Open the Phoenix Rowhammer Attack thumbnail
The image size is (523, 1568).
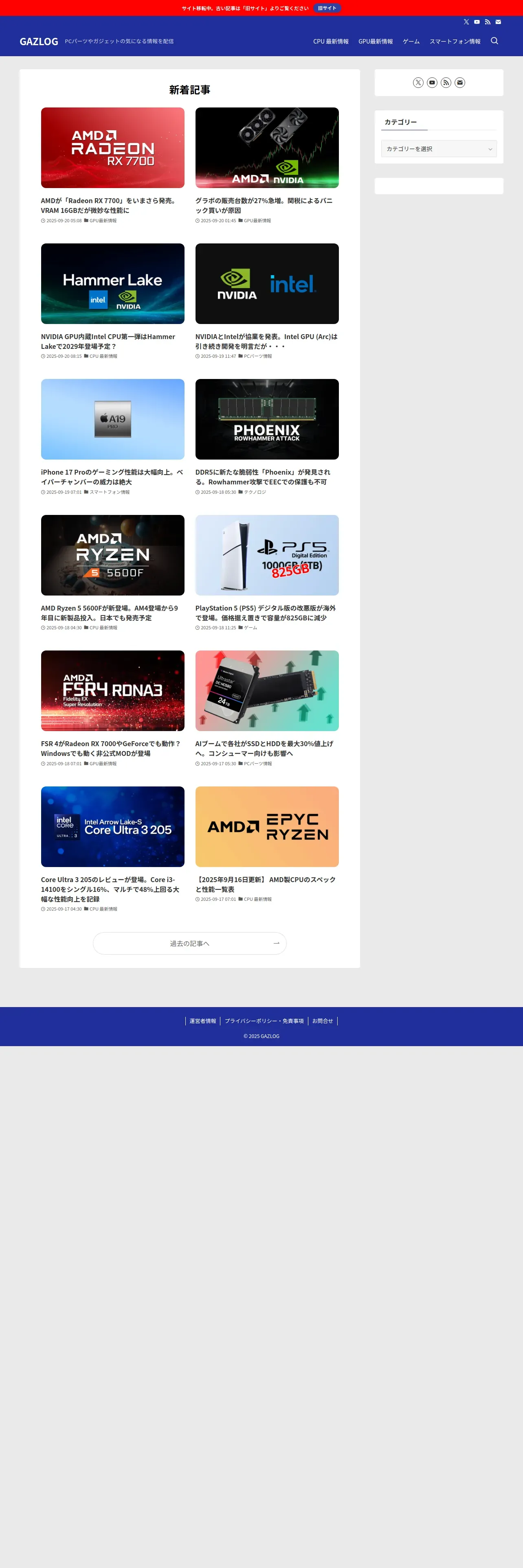pyautogui.click(x=267, y=419)
